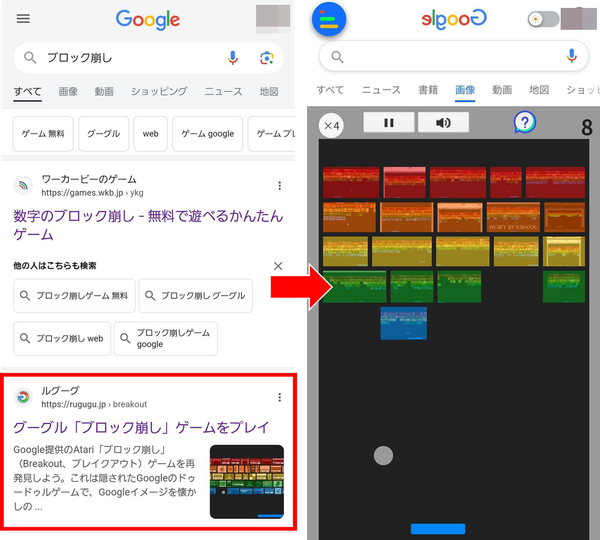Open the hamburger menu on Google page

point(23,18)
